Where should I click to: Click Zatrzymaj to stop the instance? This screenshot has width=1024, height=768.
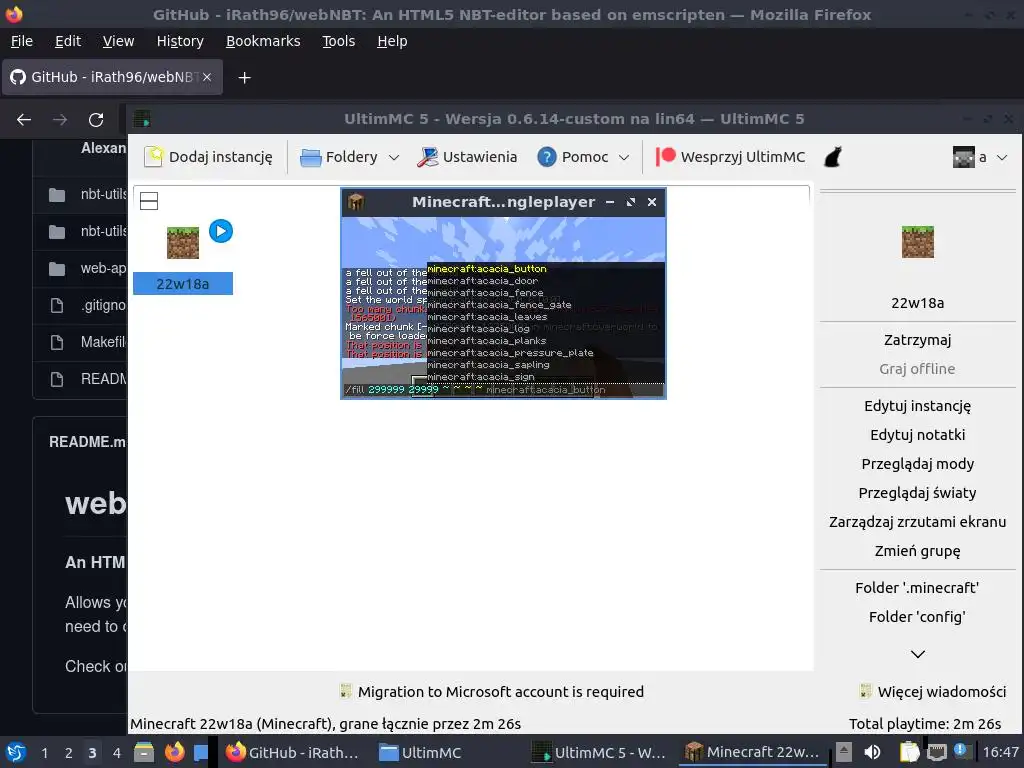click(x=918, y=340)
